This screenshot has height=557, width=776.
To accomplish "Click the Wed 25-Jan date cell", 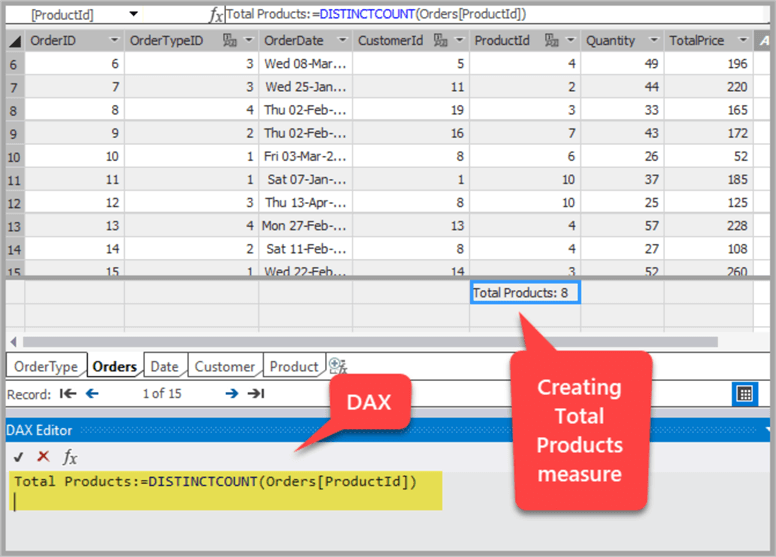I will [x=305, y=87].
